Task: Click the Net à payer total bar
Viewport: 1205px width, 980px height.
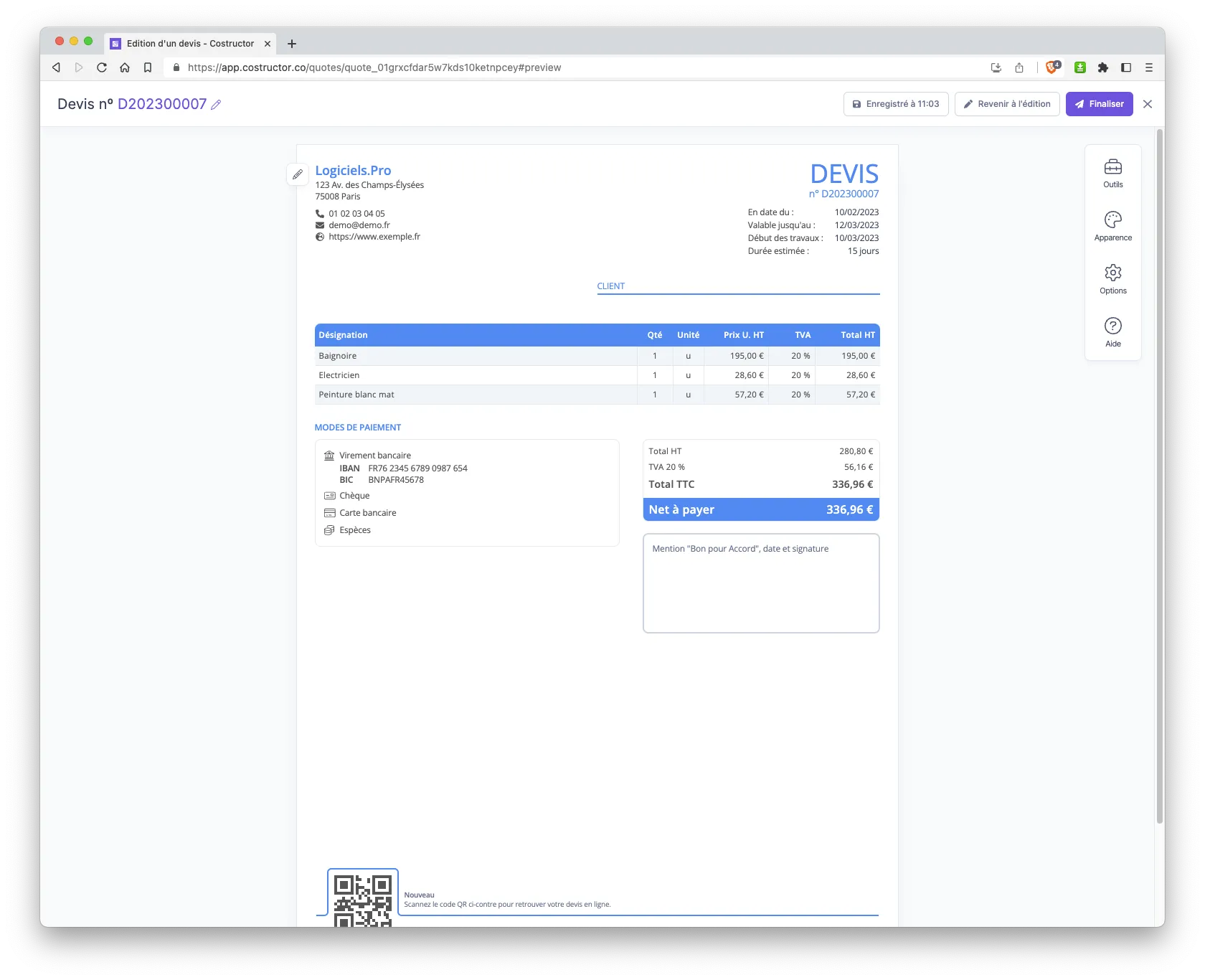Action: [x=761, y=509]
